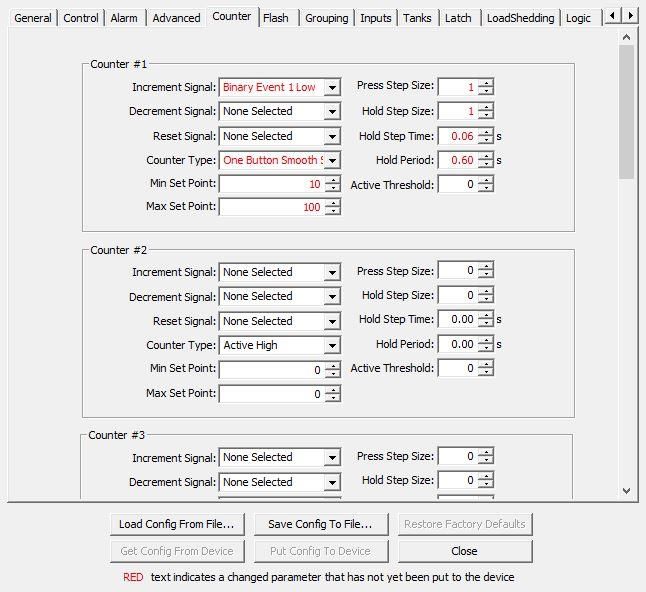This screenshot has width=646, height=592.
Task: Increase Counter #1 Hold Step Time
Action: tap(486, 132)
